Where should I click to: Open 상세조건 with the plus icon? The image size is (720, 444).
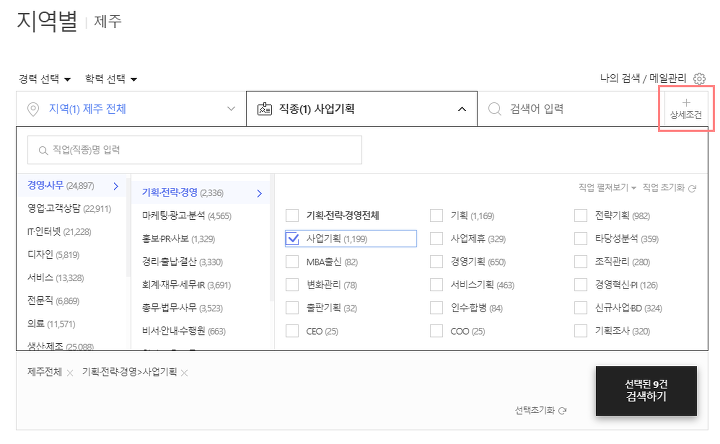pyautogui.click(x=686, y=109)
